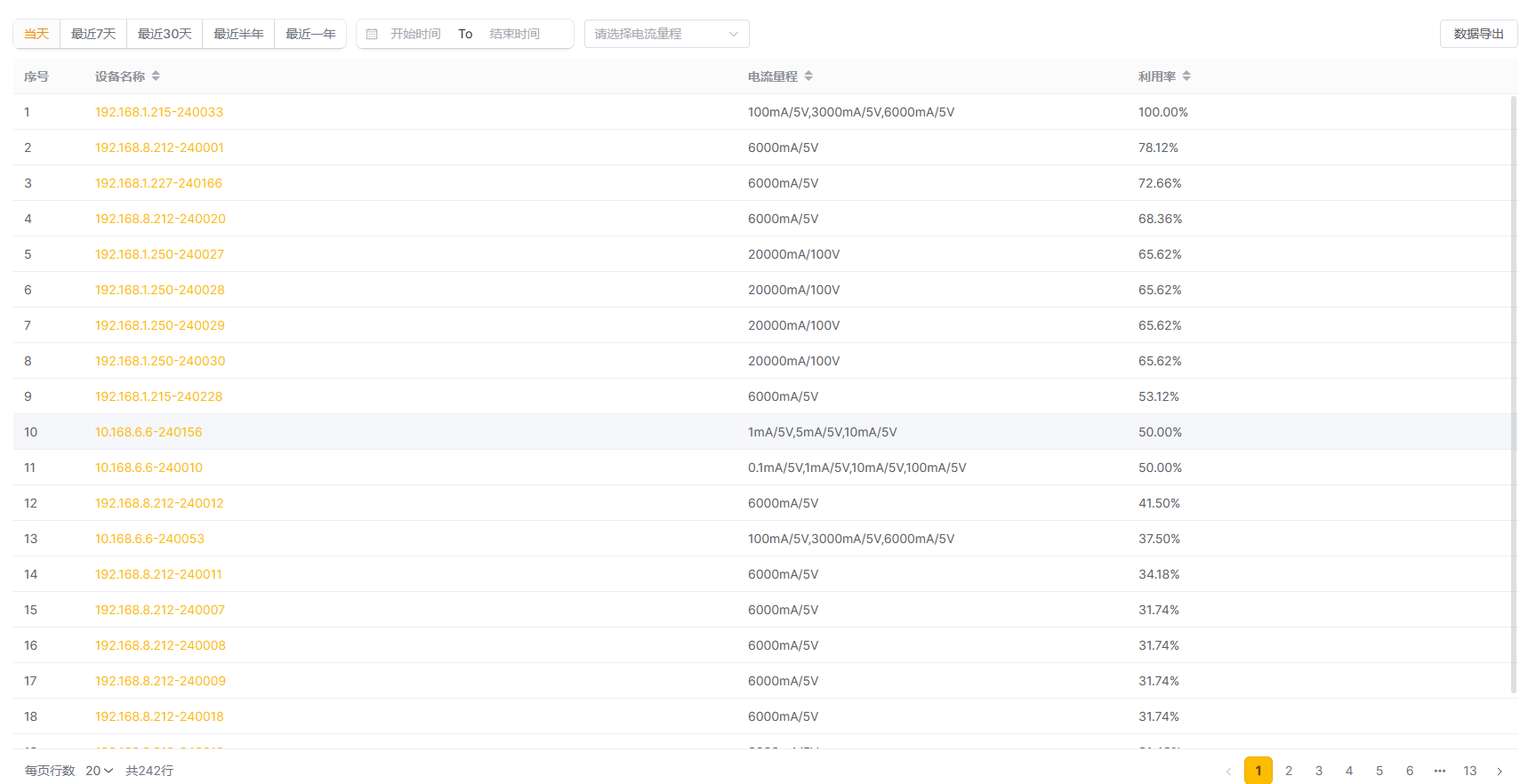
Task: Open device 10.168.6.6-240010
Action: 149,468
